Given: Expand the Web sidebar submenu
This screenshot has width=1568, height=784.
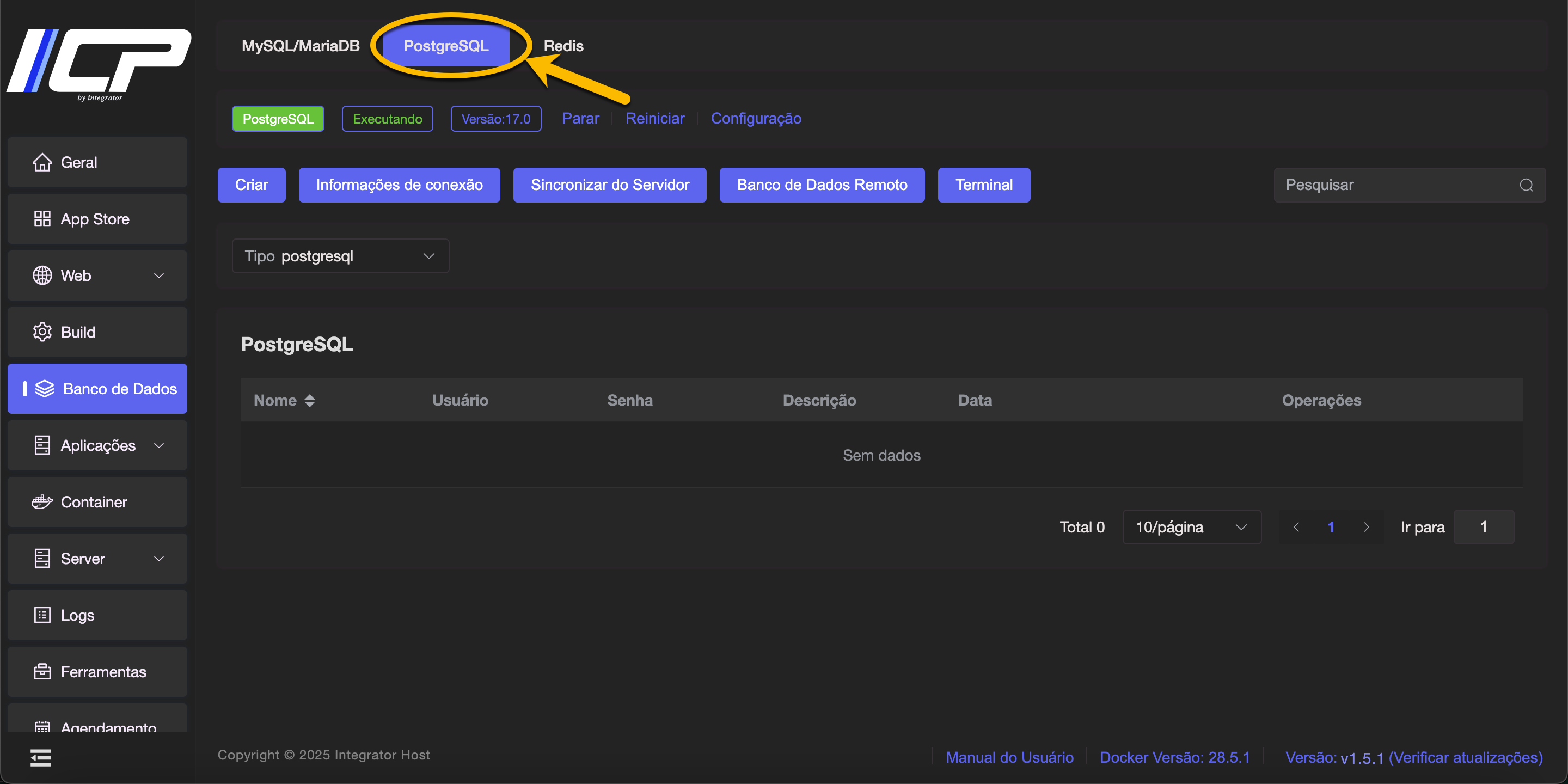Looking at the screenshot, I should 159,275.
